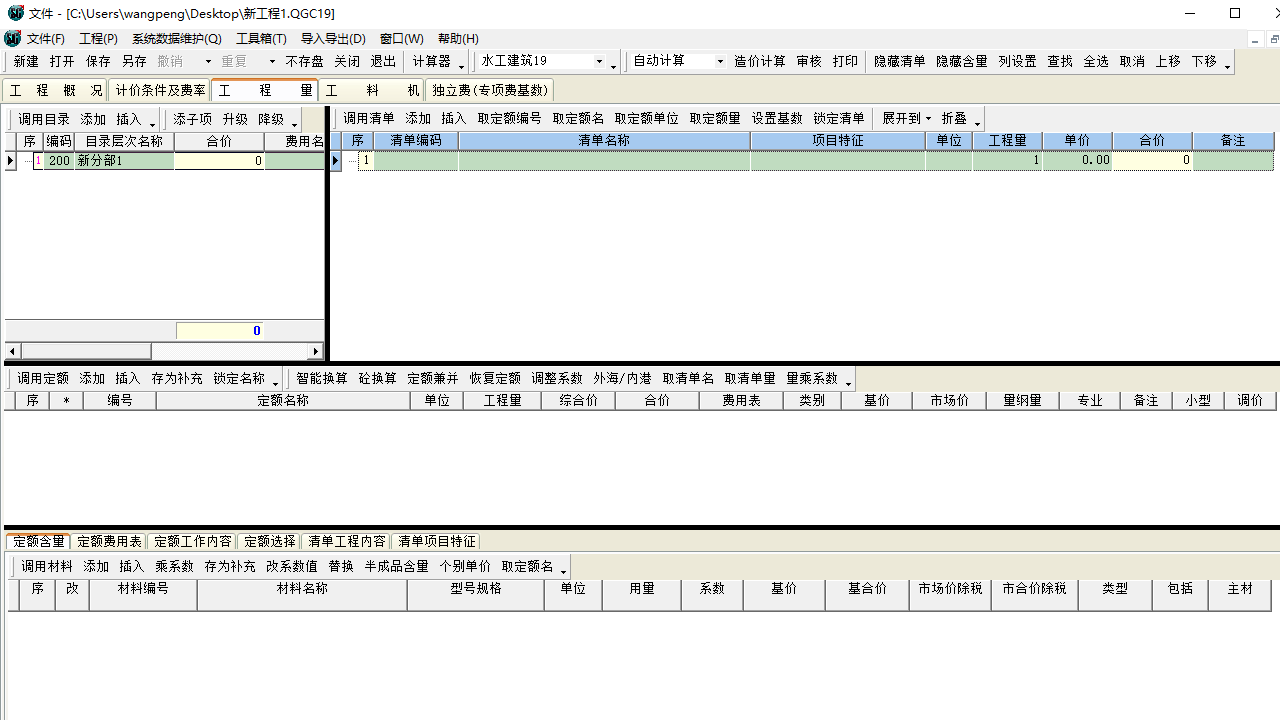1280x720 pixels.
Task: Open the 展开到 expand-level dropdown
Action: (906, 119)
